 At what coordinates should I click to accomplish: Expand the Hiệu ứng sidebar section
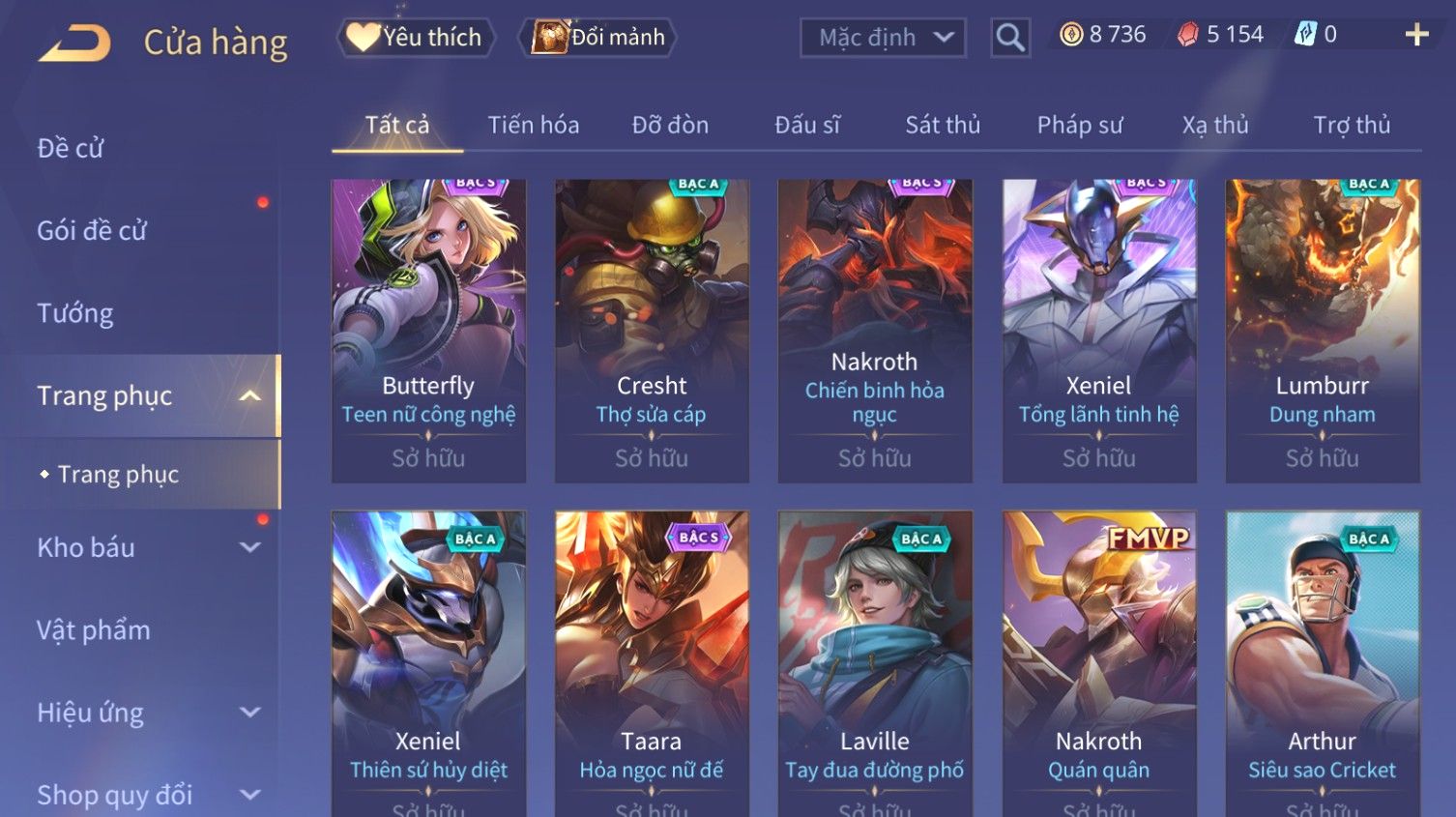249,713
